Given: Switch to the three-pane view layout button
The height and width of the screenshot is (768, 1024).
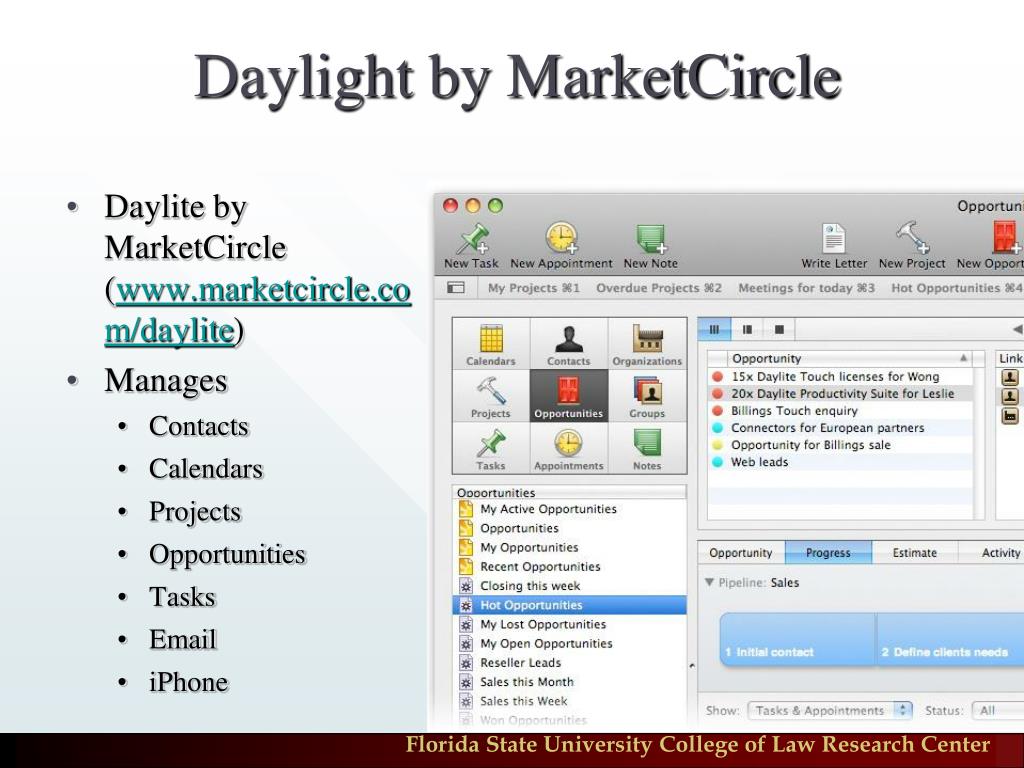Looking at the screenshot, I should tap(714, 330).
